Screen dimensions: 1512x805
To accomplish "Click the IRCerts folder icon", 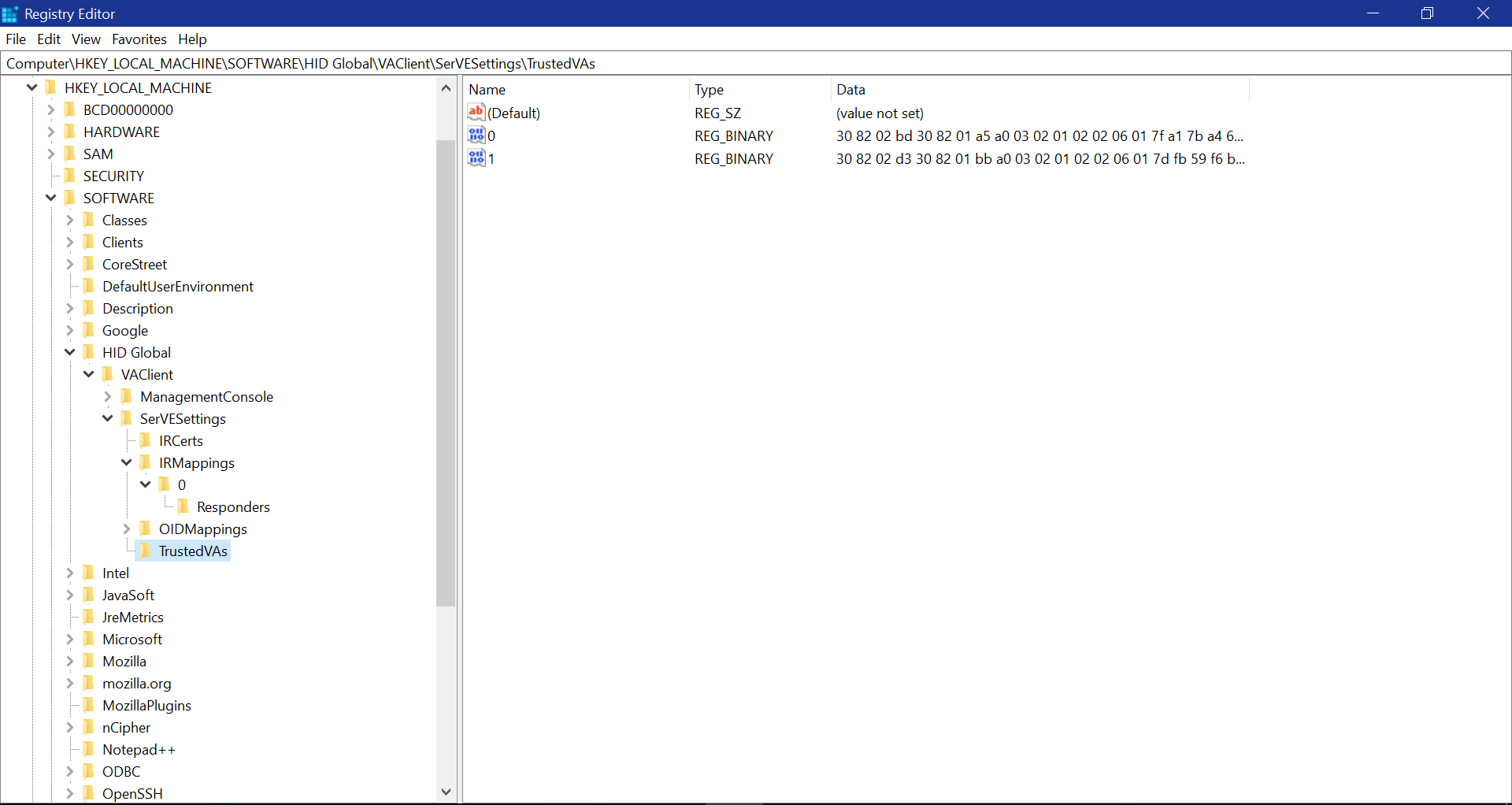I will click(x=146, y=440).
